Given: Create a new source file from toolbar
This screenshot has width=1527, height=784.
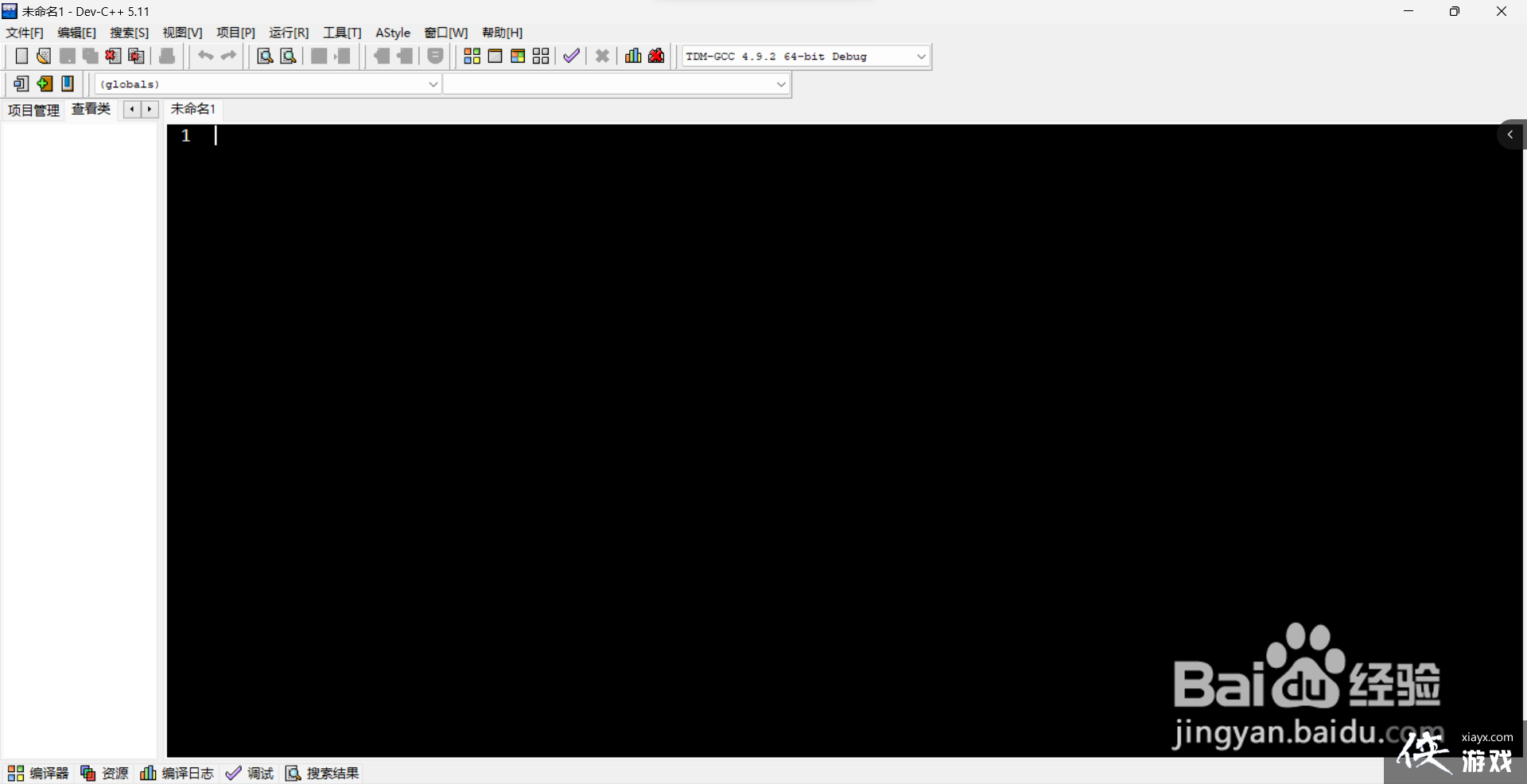Looking at the screenshot, I should pos(21,56).
